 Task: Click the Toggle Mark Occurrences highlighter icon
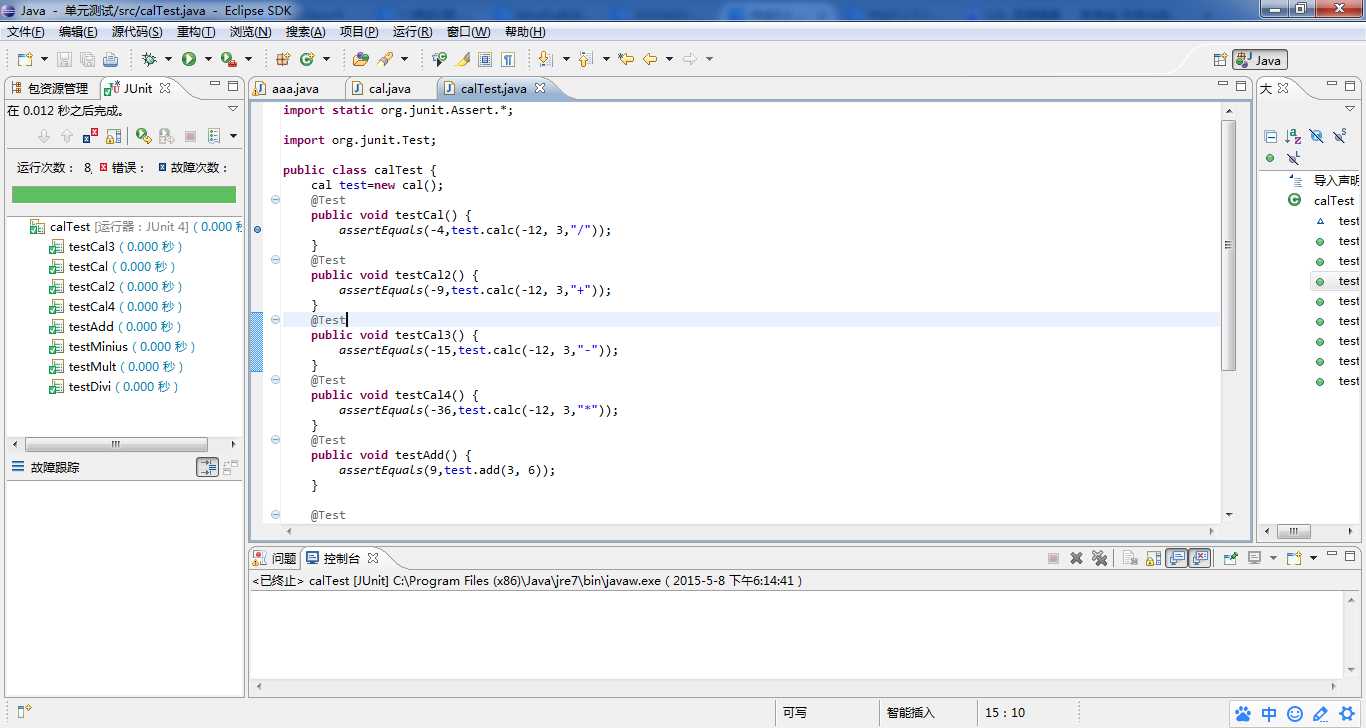(x=462, y=59)
